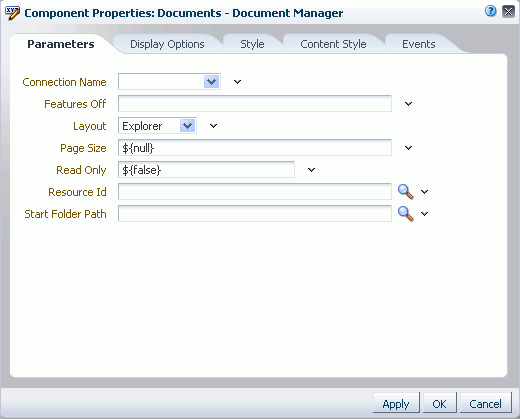Expand the Layout dropdown showing Explorer
The width and height of the screenshot is (520, 419).
click(x=187, y=126)
